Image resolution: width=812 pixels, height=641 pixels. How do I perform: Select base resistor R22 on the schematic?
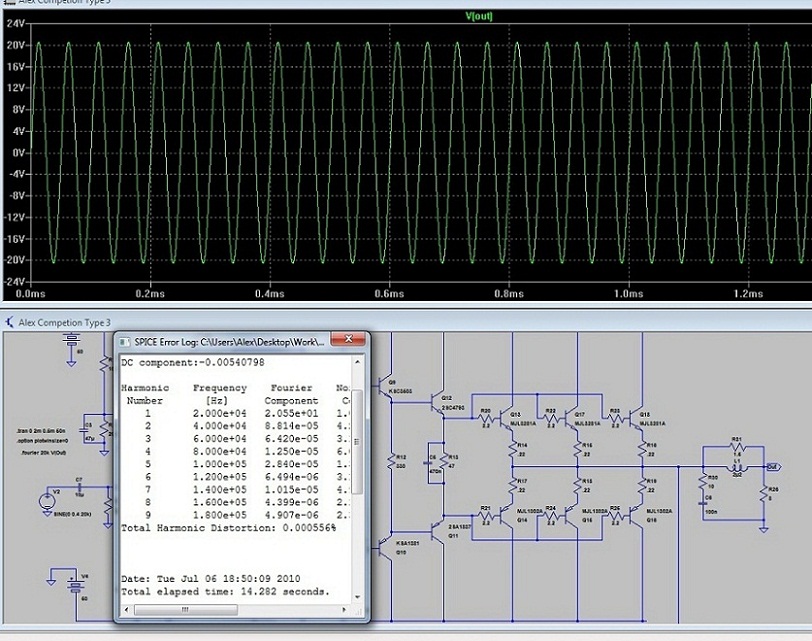tap(550, 418)
